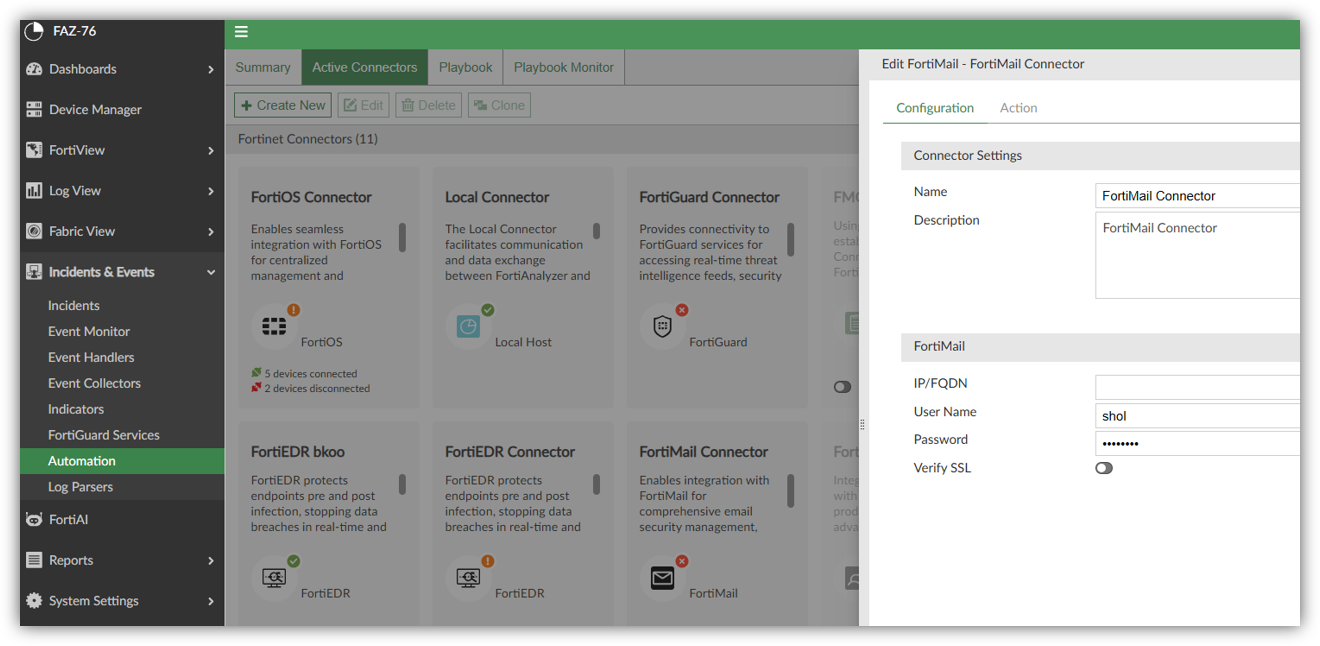Collapse the Incidents & Events section

122,272
